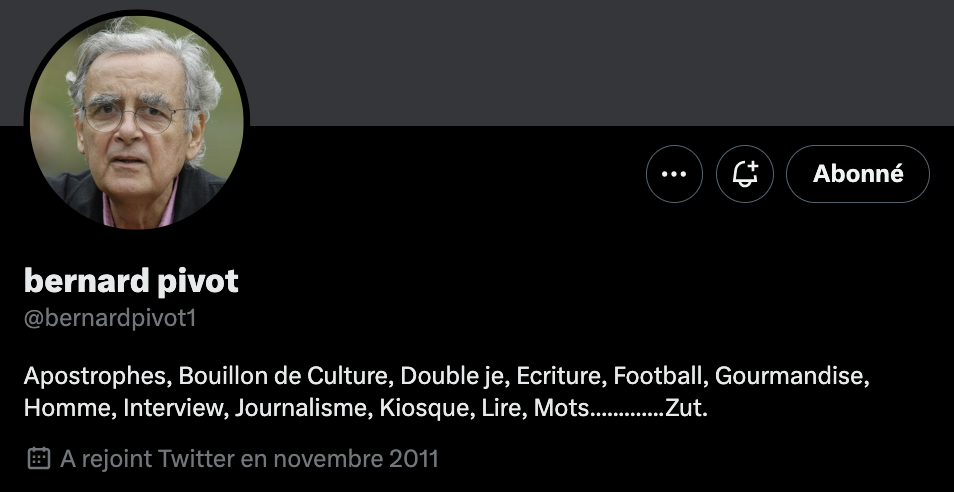Click the "A rejoint Twitter en novembre 2011" text
Screen dimensions: 954x492
point(249,459)
